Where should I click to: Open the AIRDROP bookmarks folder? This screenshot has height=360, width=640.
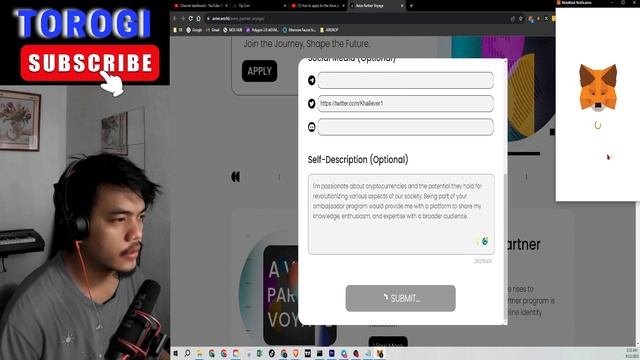[x=329, y=30]
